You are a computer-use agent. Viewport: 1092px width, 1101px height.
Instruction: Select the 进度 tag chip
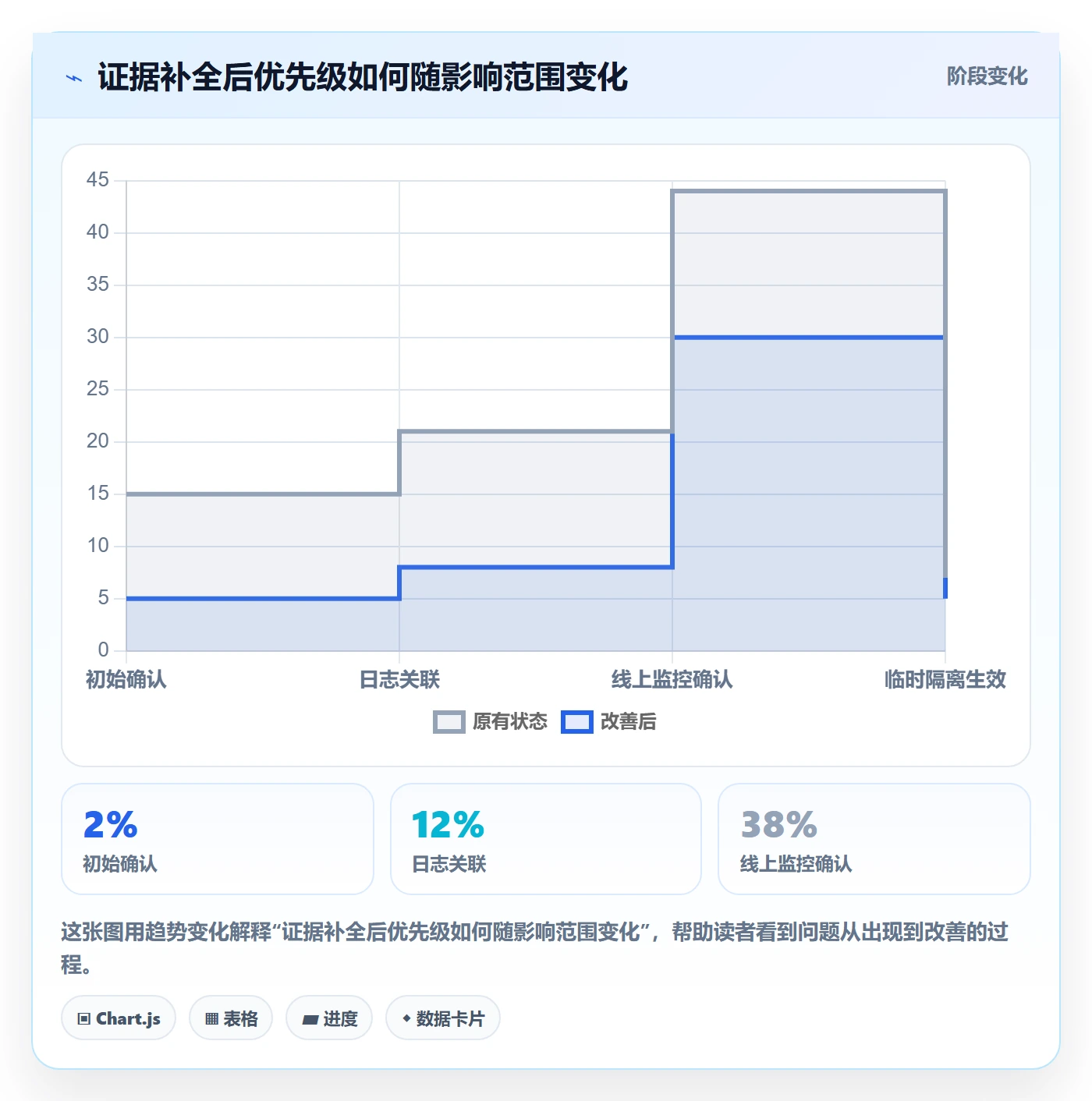click(x=329, y=1018)
